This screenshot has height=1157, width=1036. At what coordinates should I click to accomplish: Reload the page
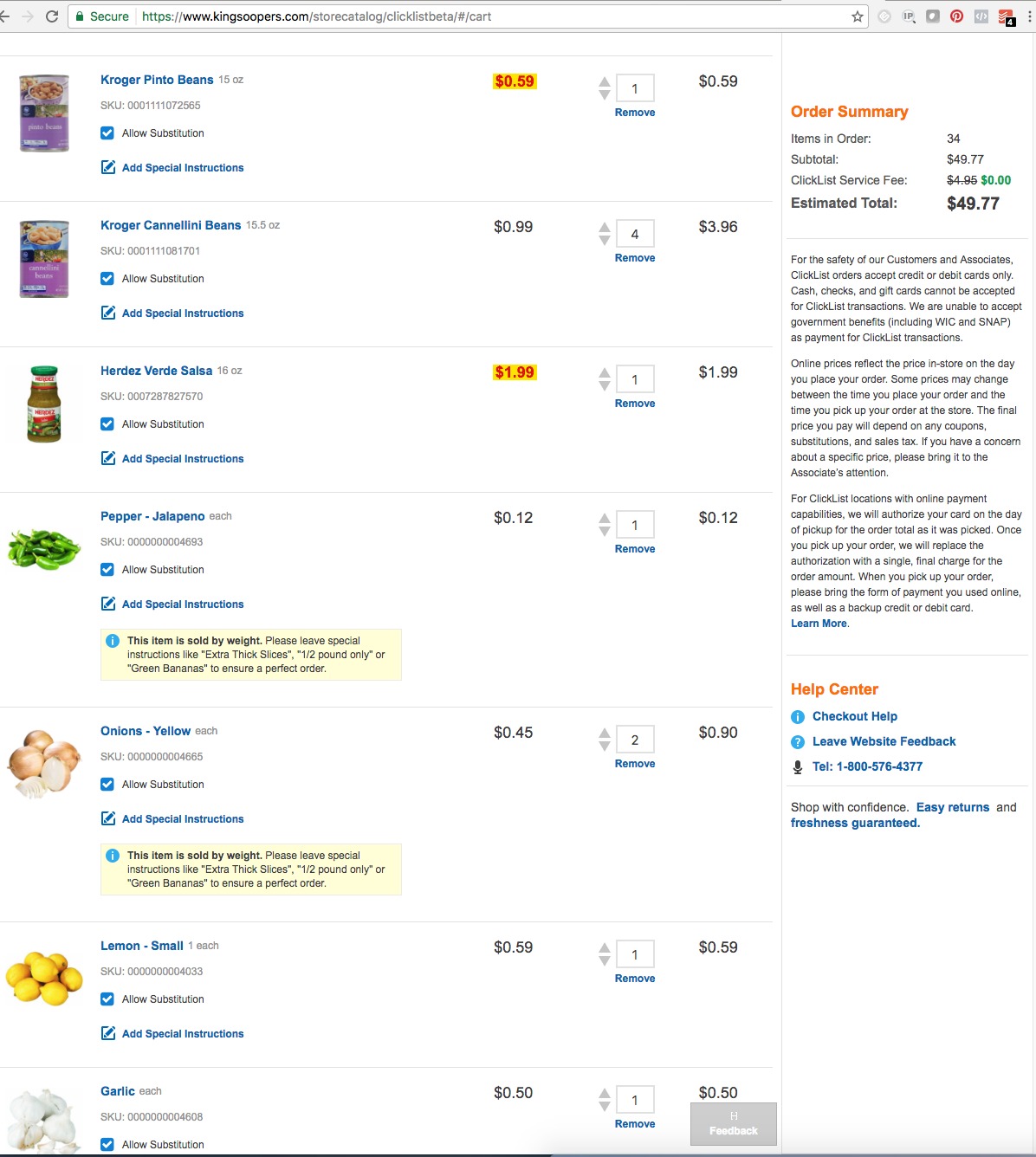(52, 16)
